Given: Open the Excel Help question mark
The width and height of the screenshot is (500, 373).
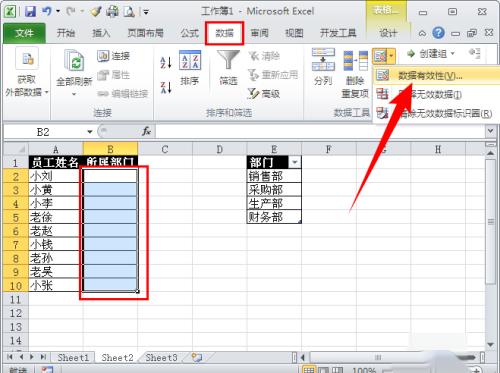Looking at the screenshot, I should click(438, 33).
